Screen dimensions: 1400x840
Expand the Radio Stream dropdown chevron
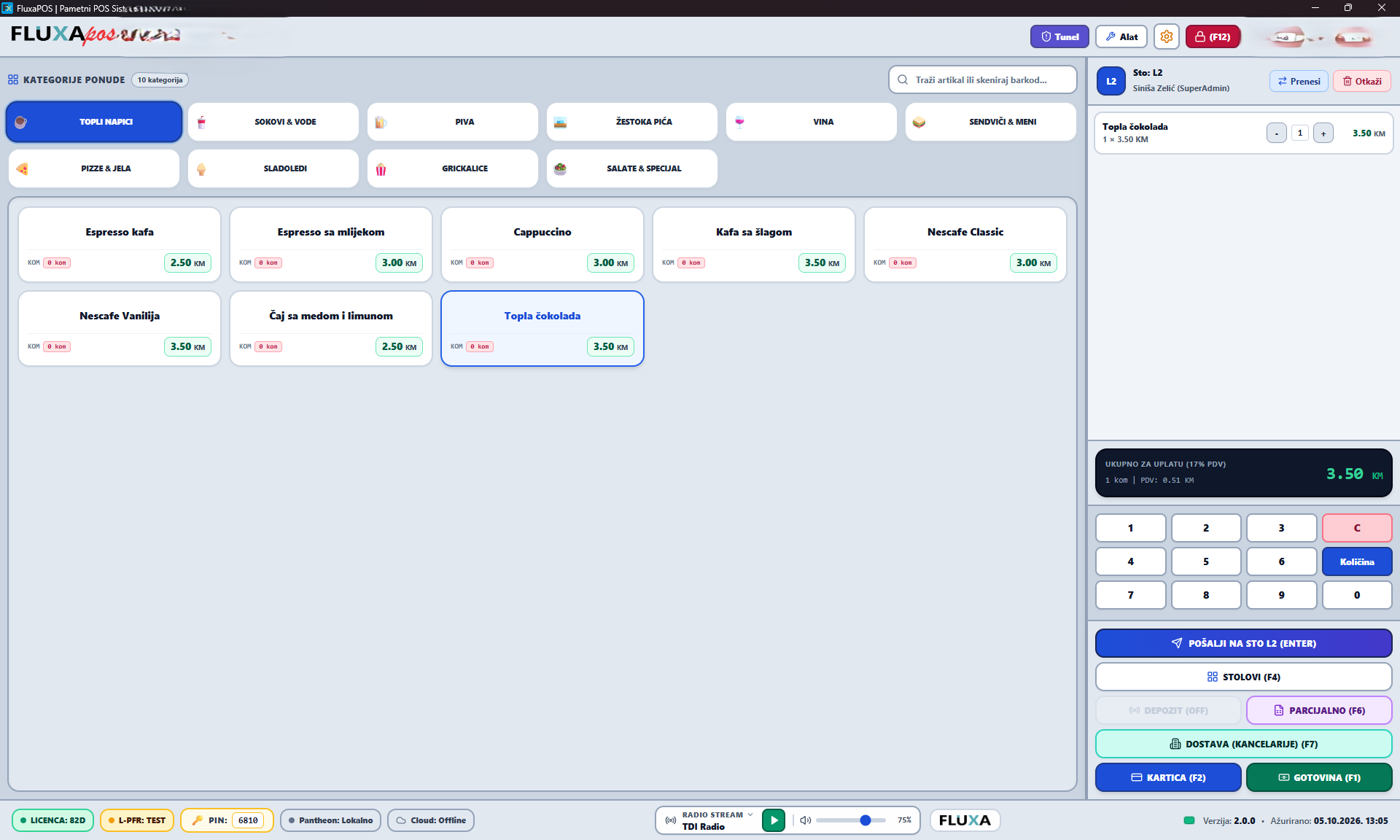[x=750, y=814]
